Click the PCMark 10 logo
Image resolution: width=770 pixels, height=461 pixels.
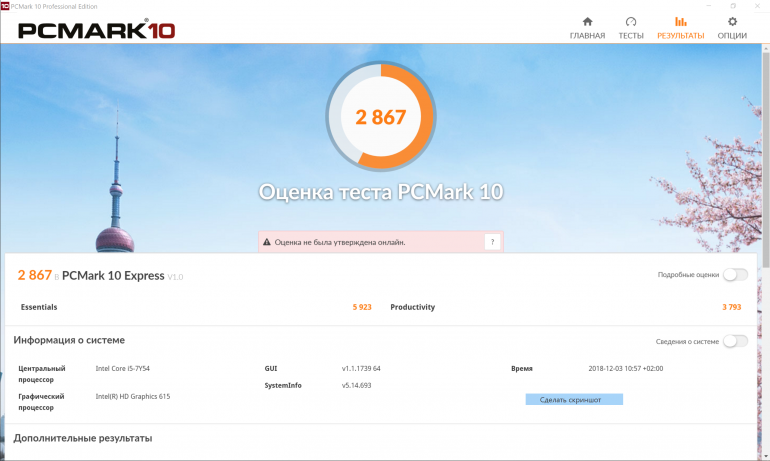pyautogui.click(x=96, y=30)
